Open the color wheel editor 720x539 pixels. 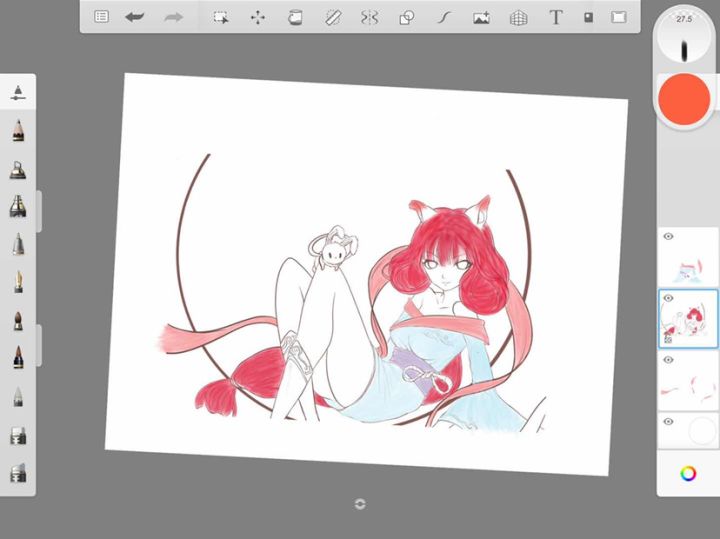pyautogui.click(x=688, y=473)
